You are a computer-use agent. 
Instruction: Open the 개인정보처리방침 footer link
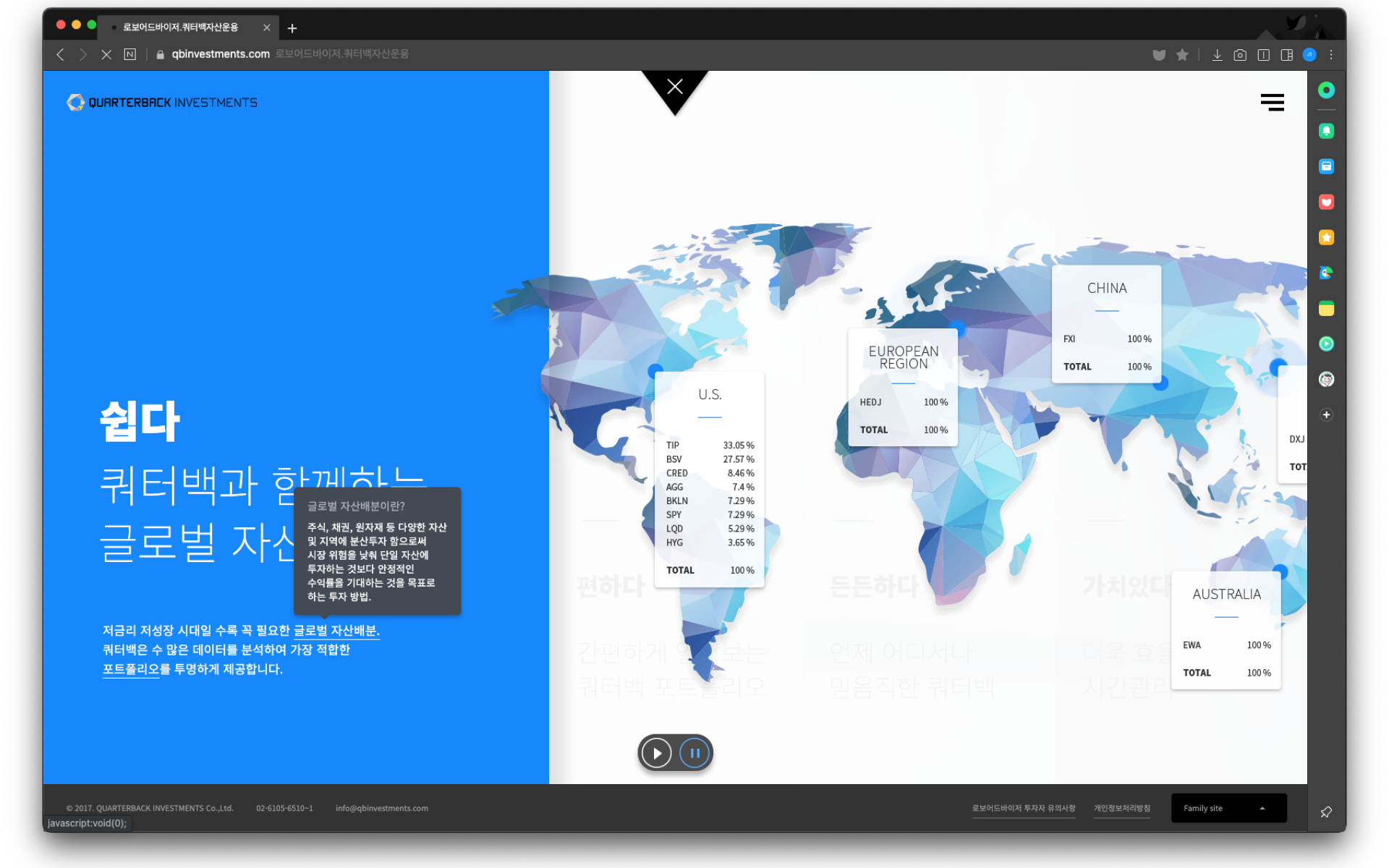coord(1121,808)
